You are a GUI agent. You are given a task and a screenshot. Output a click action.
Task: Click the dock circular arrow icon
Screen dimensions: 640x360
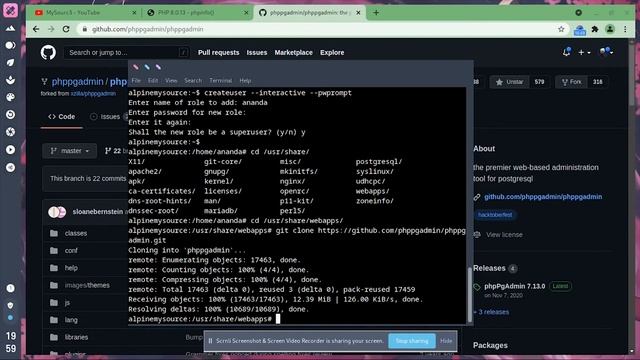pyautogui.click(x=10, y=115)
